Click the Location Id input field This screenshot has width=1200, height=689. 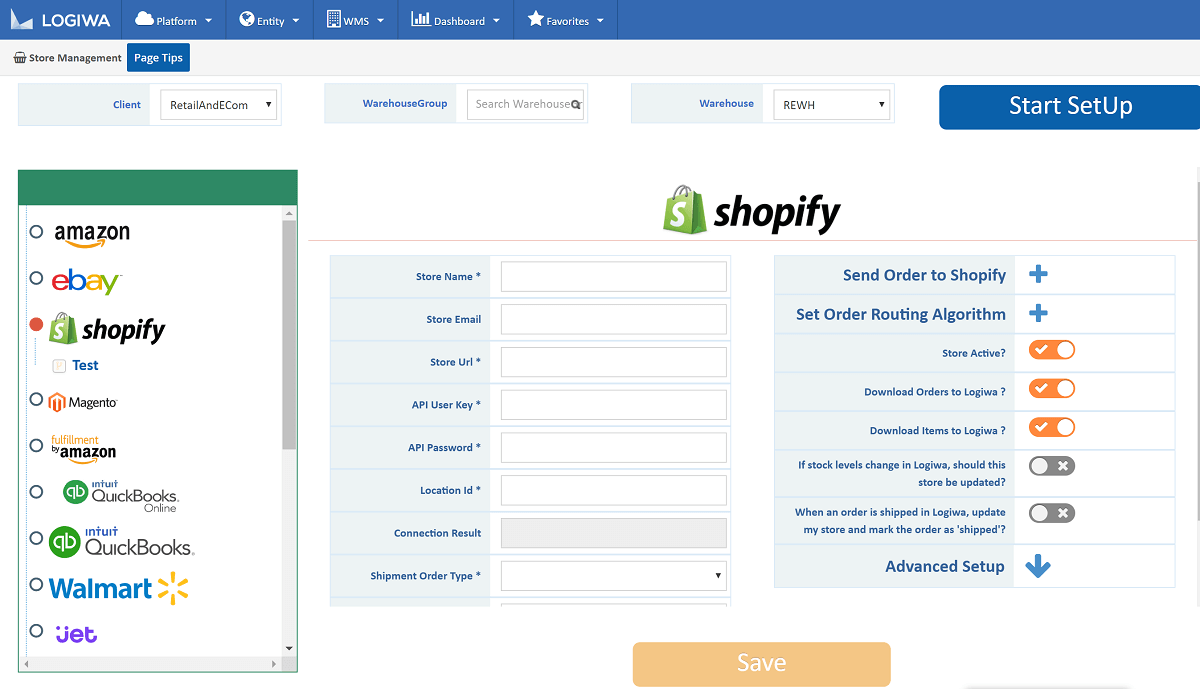click(613, 490)
